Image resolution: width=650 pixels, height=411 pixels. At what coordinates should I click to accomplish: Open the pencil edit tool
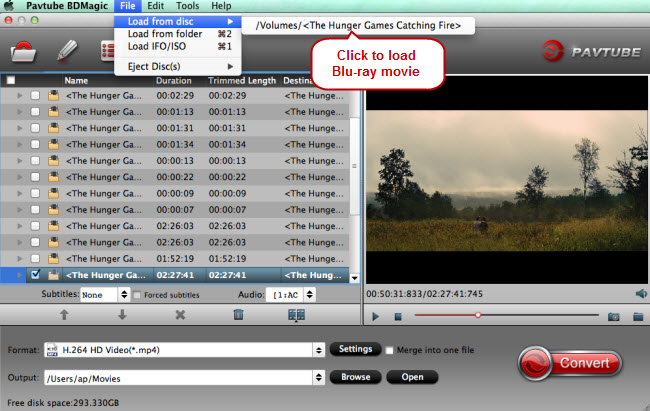[x=68, y=50]
